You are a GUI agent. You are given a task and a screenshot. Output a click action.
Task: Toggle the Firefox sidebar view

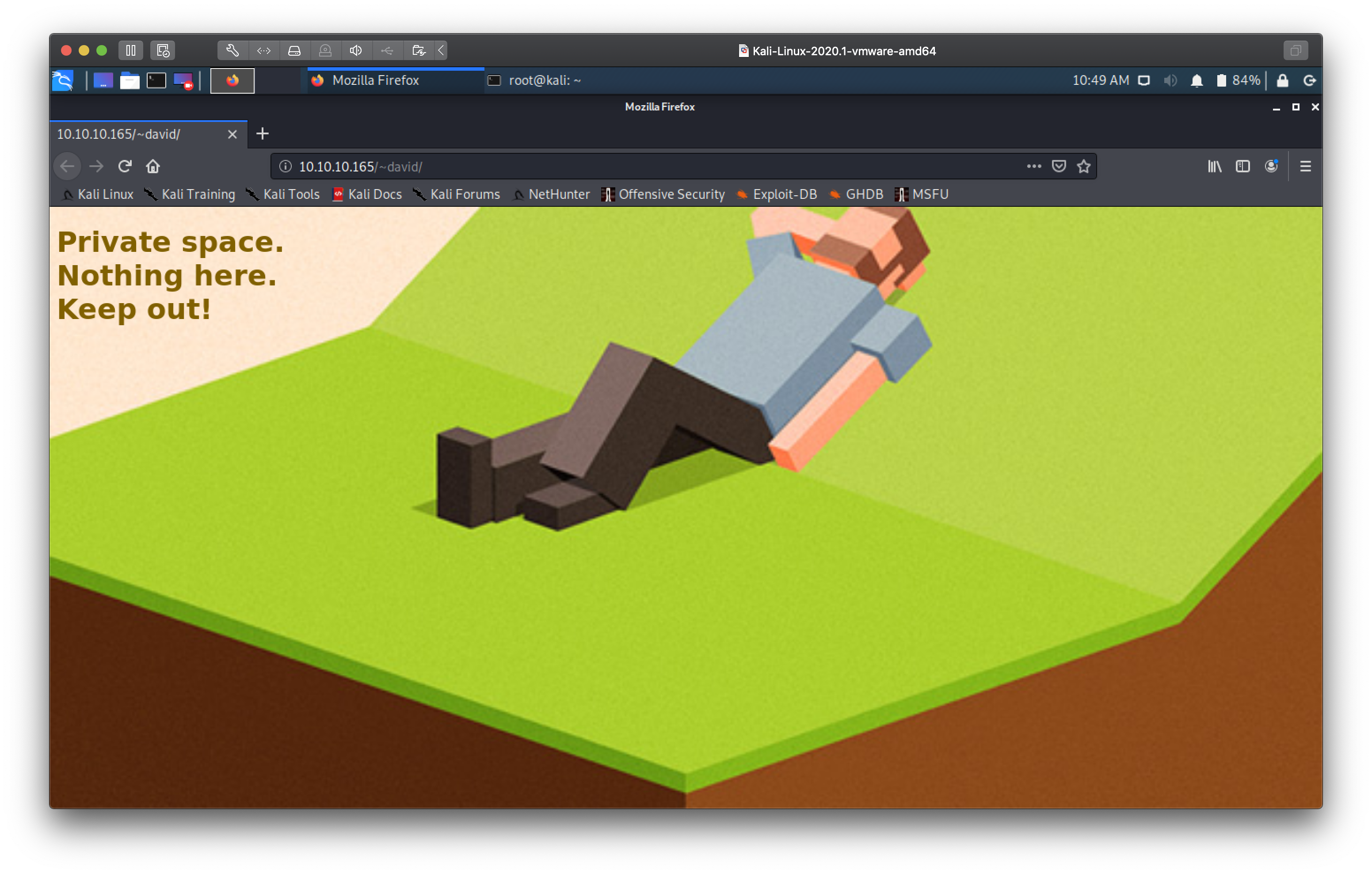tap(1242, 167)
